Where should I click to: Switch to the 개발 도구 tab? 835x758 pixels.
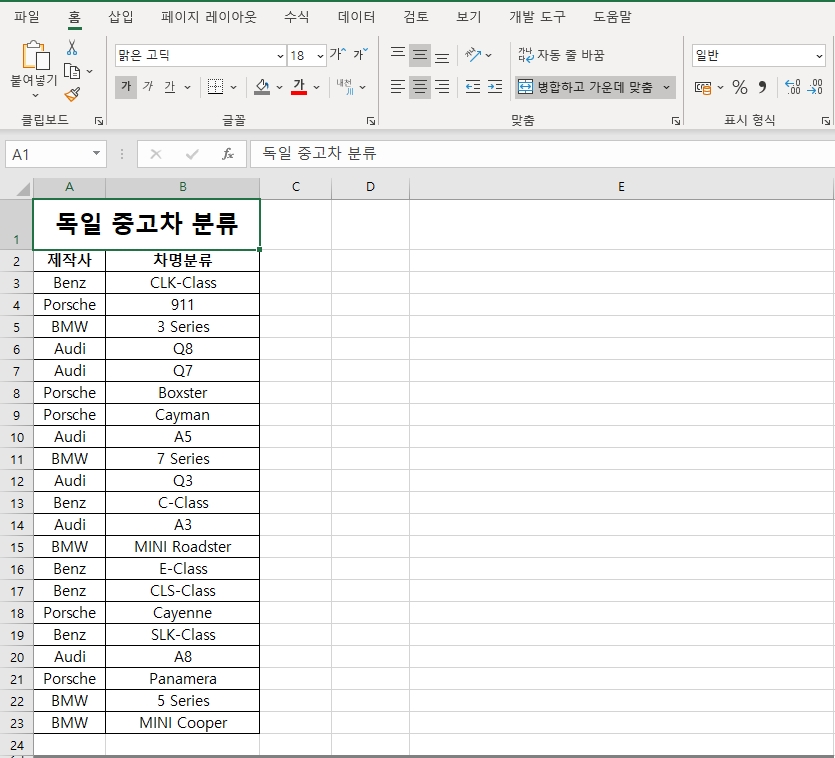[x=537, y=17]
